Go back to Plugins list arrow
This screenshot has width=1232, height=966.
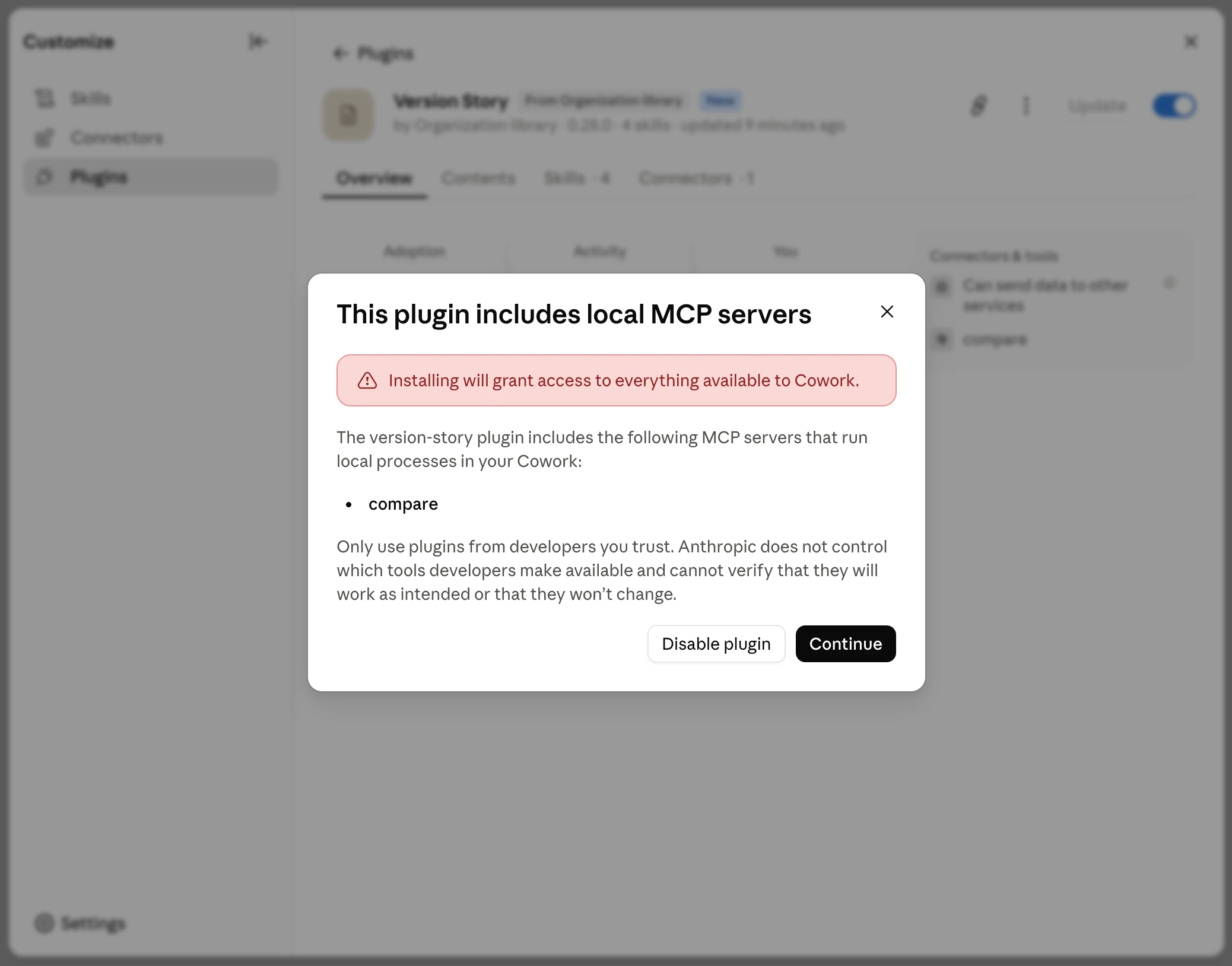coord(340,54)
